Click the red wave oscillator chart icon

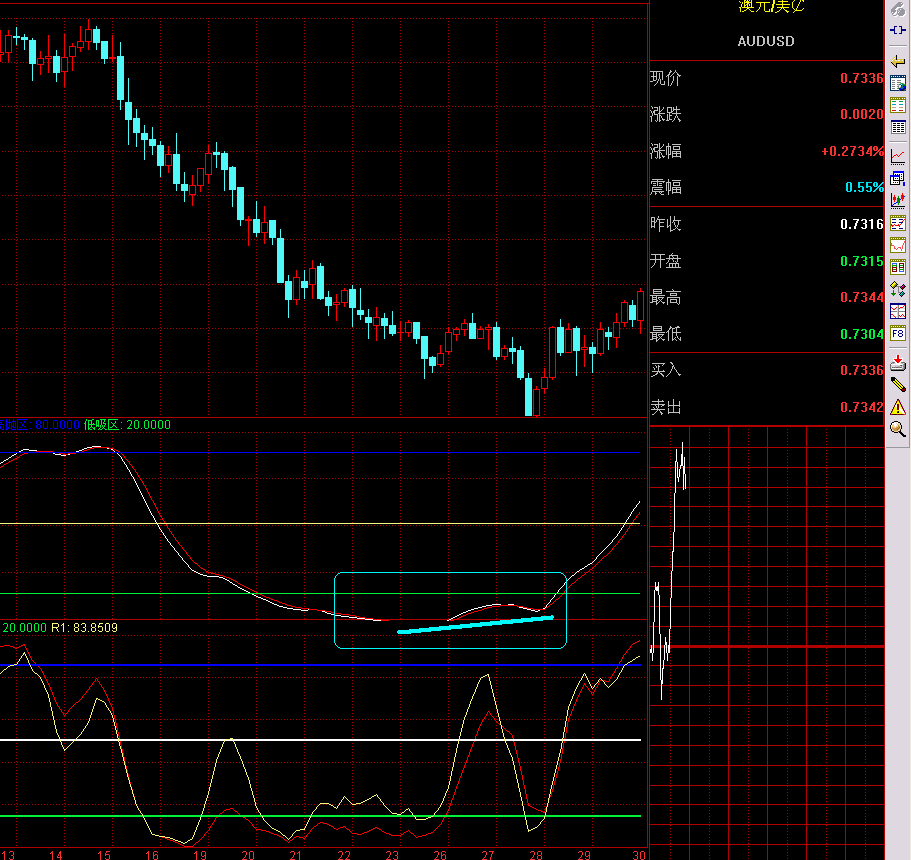coord(897,245)
